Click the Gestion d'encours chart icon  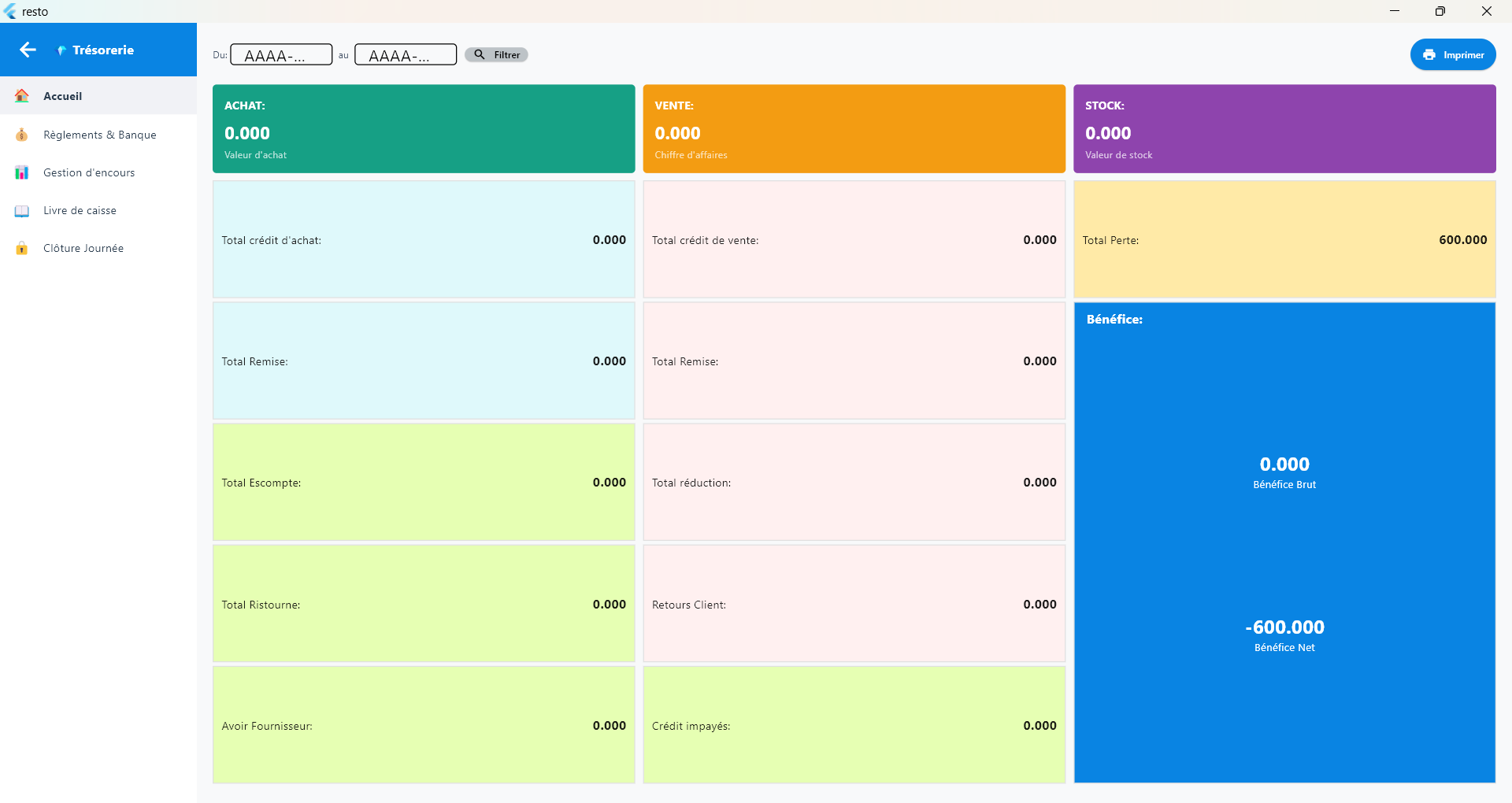click(22, 172)
